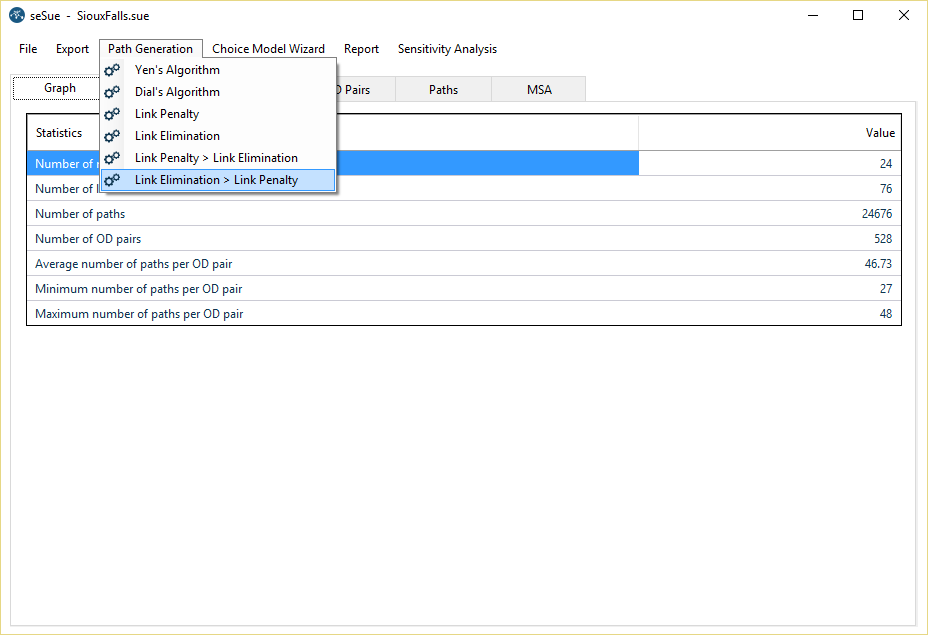Viewport: 928px width, 635px height.
Task: Click the seSue app icon in title bar
Action: tap(16, 16)
